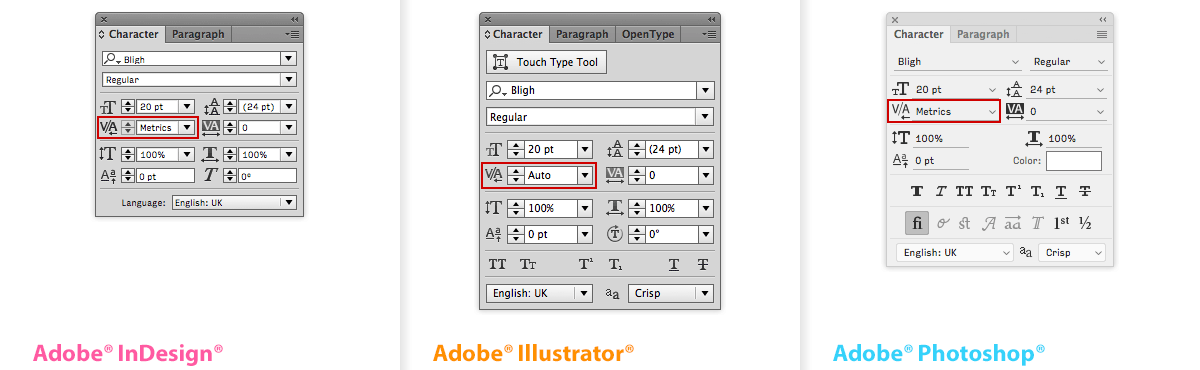This screenshot has height=370, width=1200.
Task: Click the Superscript icon in Illustrator
Action: pos(585,265)
